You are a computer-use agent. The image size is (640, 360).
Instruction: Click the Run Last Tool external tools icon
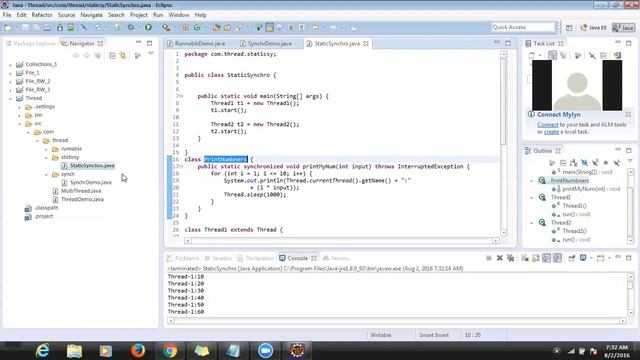166,27
